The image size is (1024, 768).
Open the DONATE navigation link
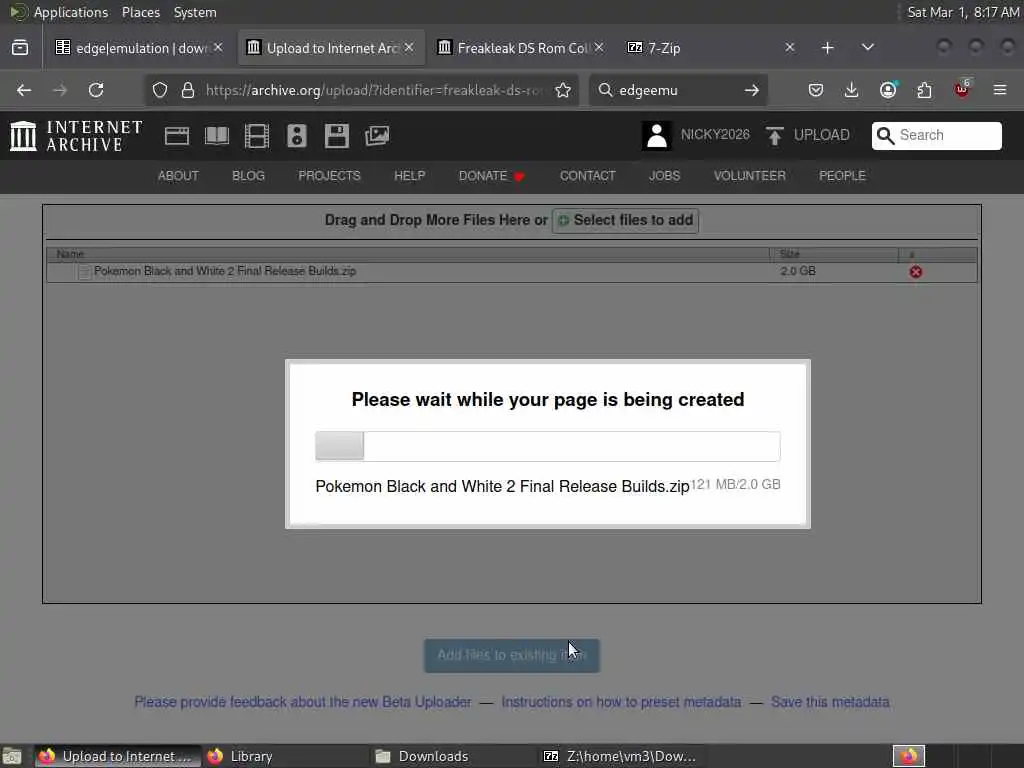491,176
